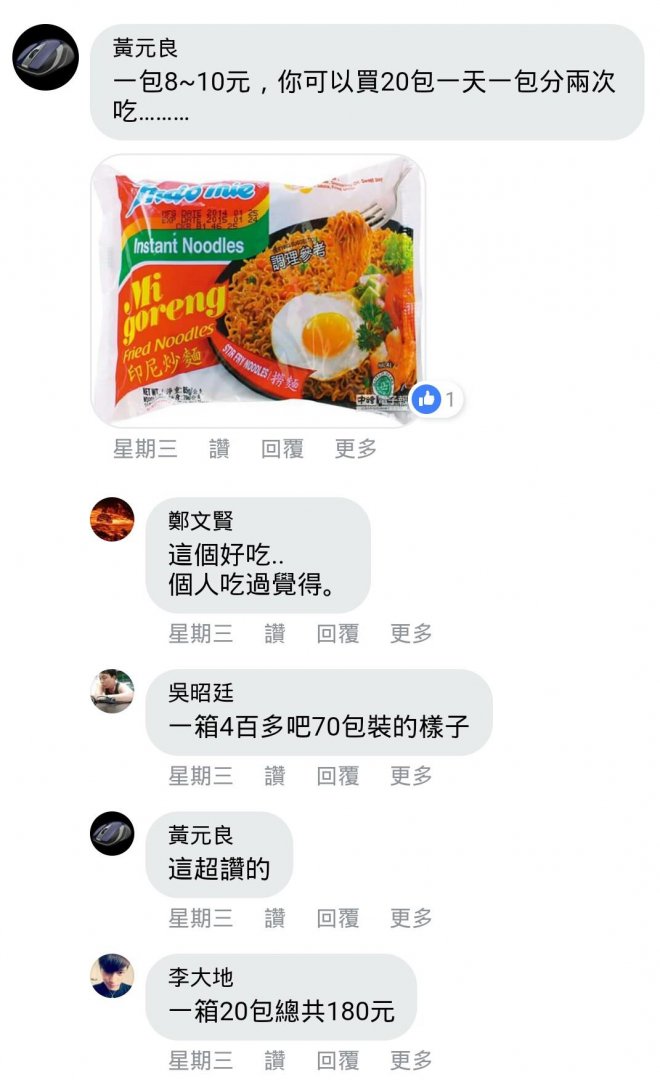Open 更多 menu under 這超讚的 reply
660x1080 pixels.
pyautogui.click(x=411, y=917)
